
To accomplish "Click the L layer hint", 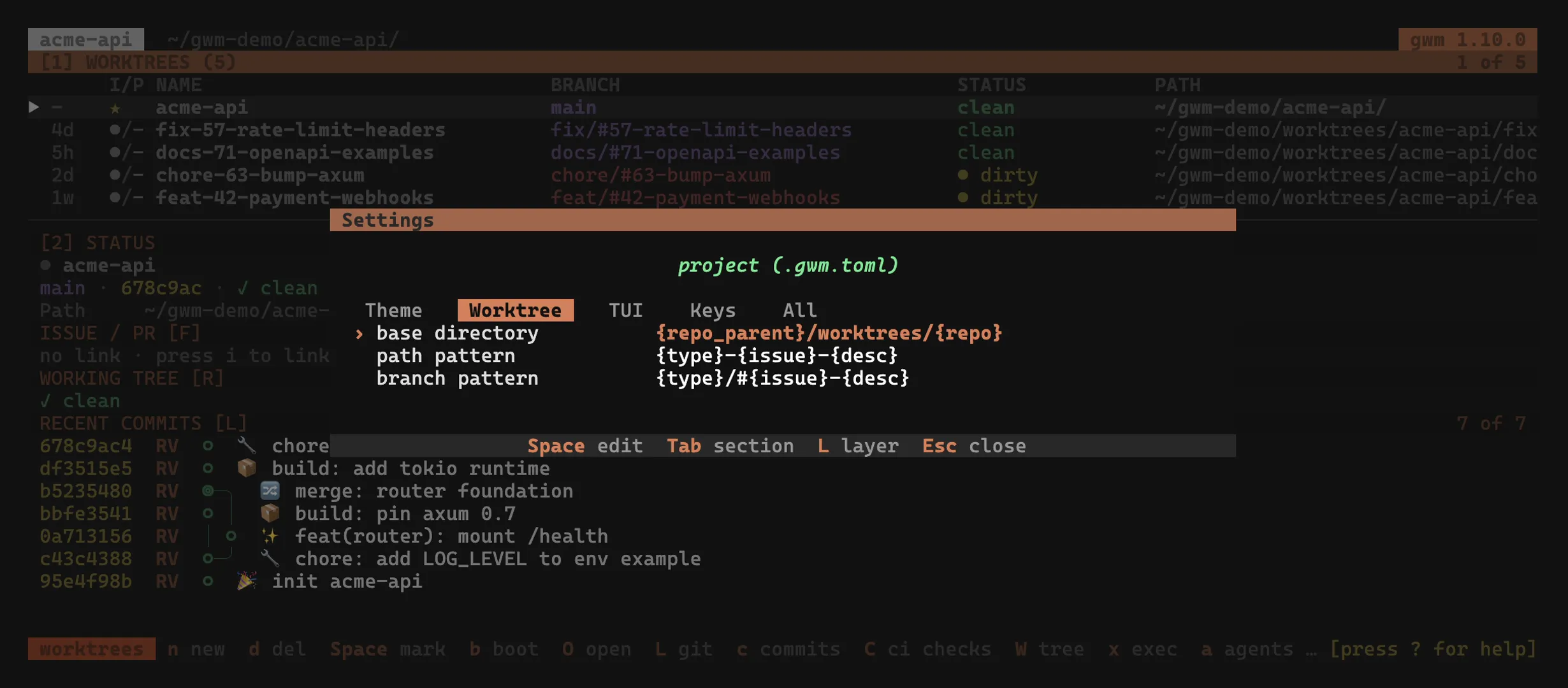I will point(857,446).
